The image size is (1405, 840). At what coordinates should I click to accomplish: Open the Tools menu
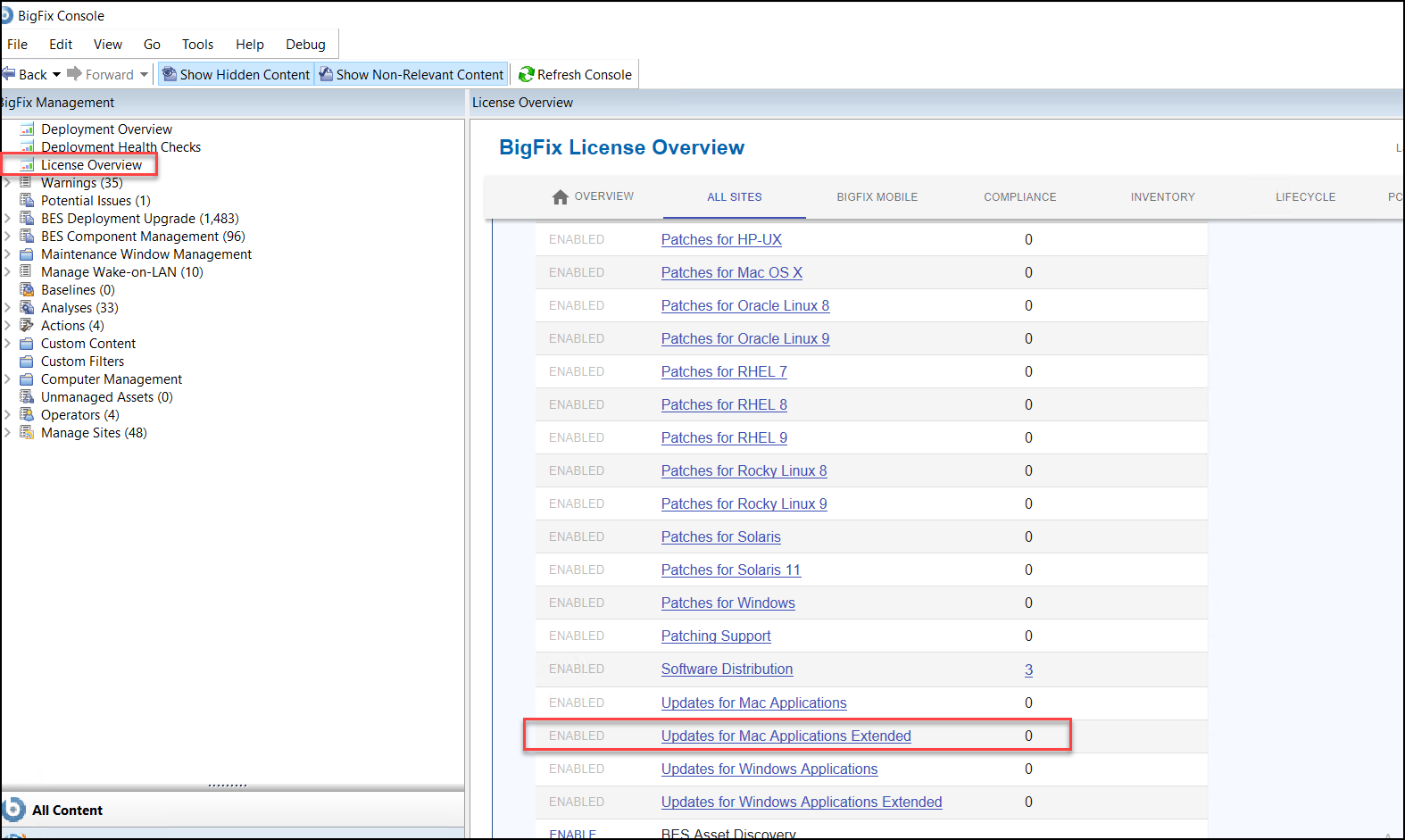point(198,45)
